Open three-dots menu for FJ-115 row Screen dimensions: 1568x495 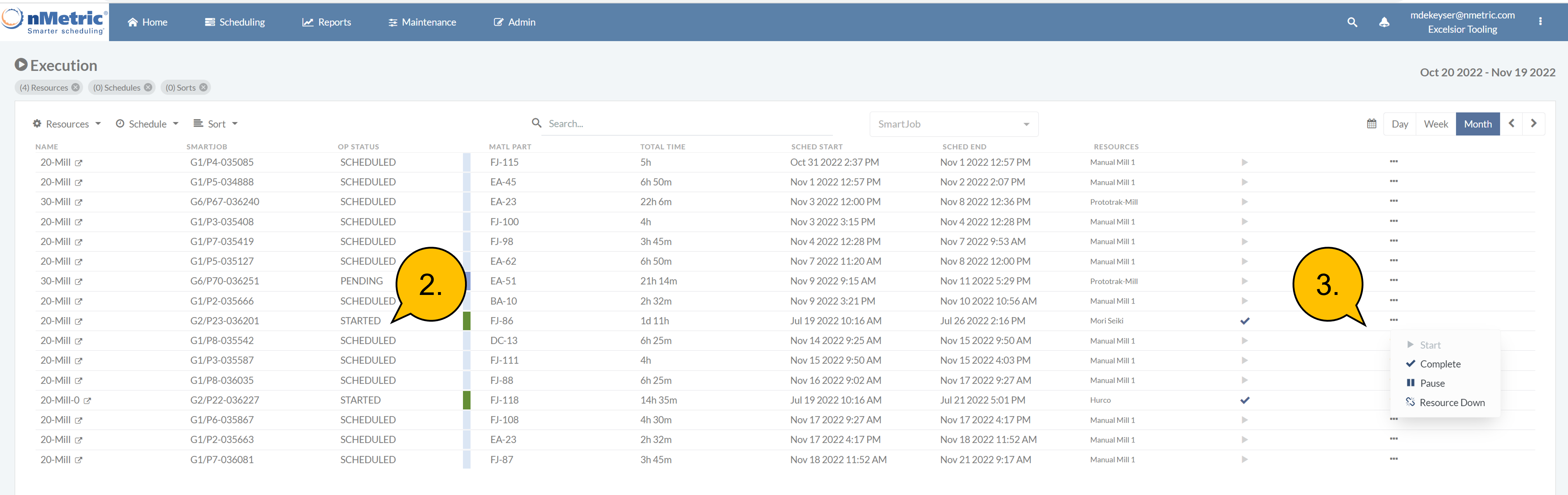click(1393, 162)
